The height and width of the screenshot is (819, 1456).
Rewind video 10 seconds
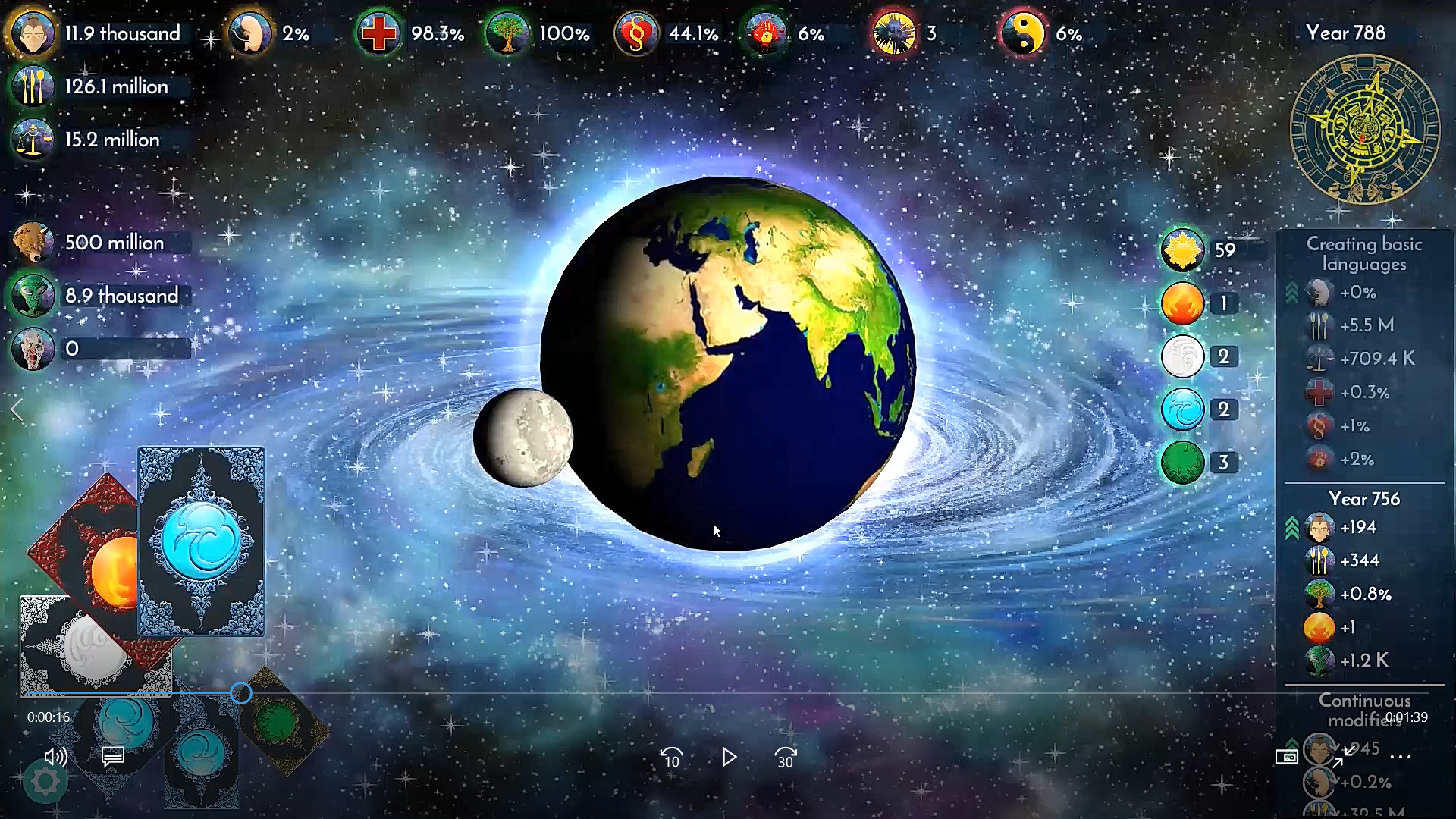672,757
